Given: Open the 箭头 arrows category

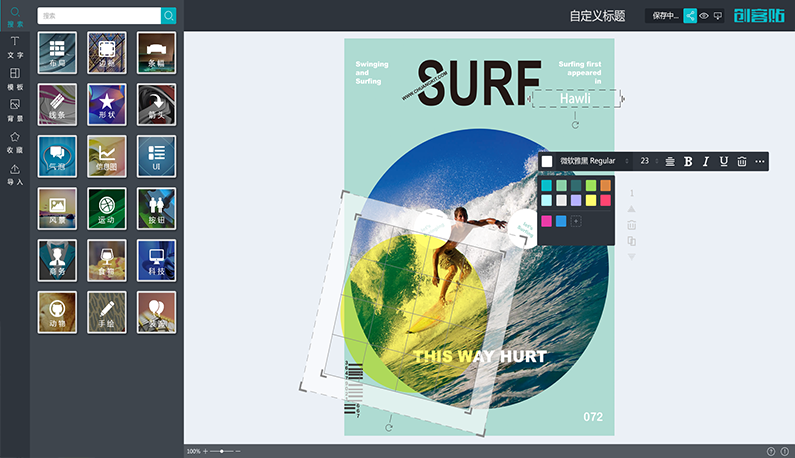Looking at the screenshot, I should [156, 103].
